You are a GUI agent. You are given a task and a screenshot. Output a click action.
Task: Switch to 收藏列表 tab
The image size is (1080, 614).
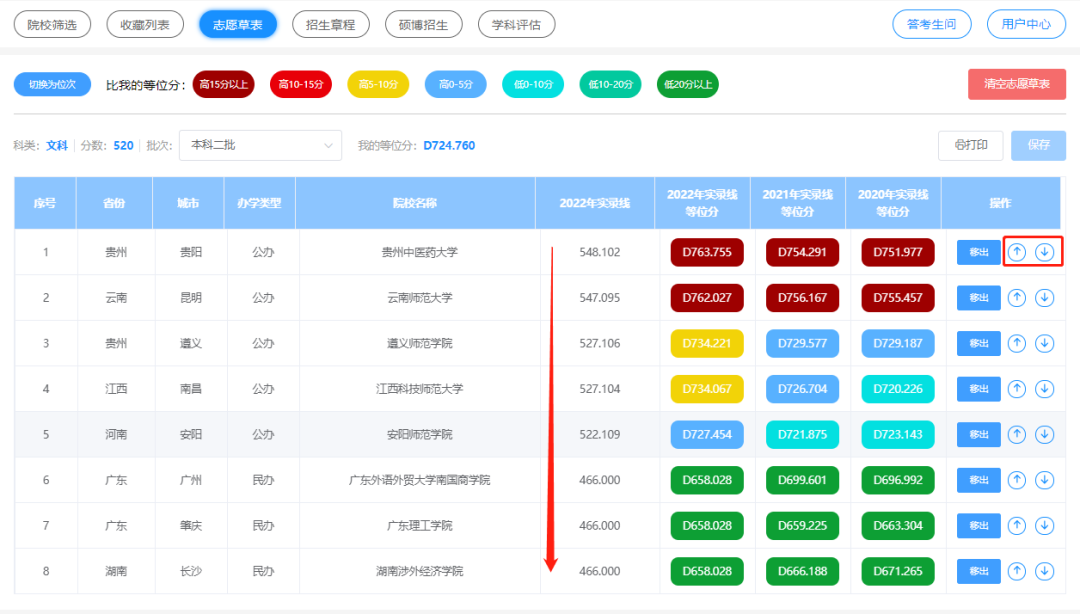[145, 25]
